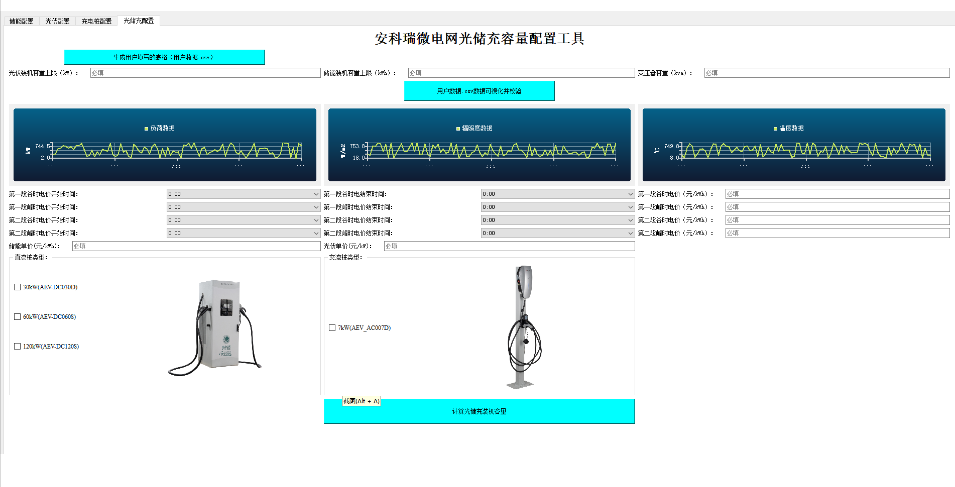
Task: Click the middle irradiance data line chart
Action: [479, 145]
